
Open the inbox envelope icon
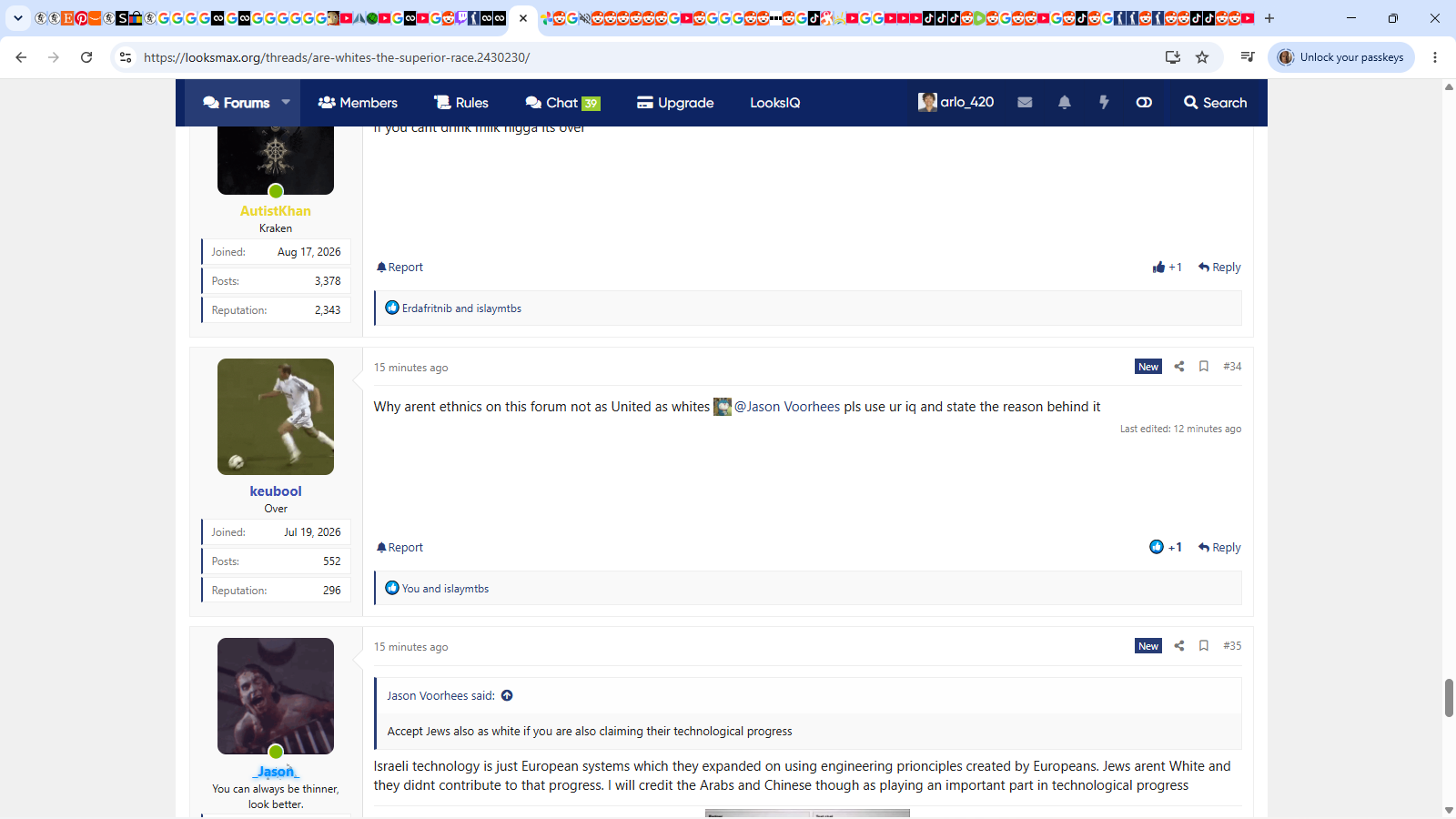pos(1025,103)
